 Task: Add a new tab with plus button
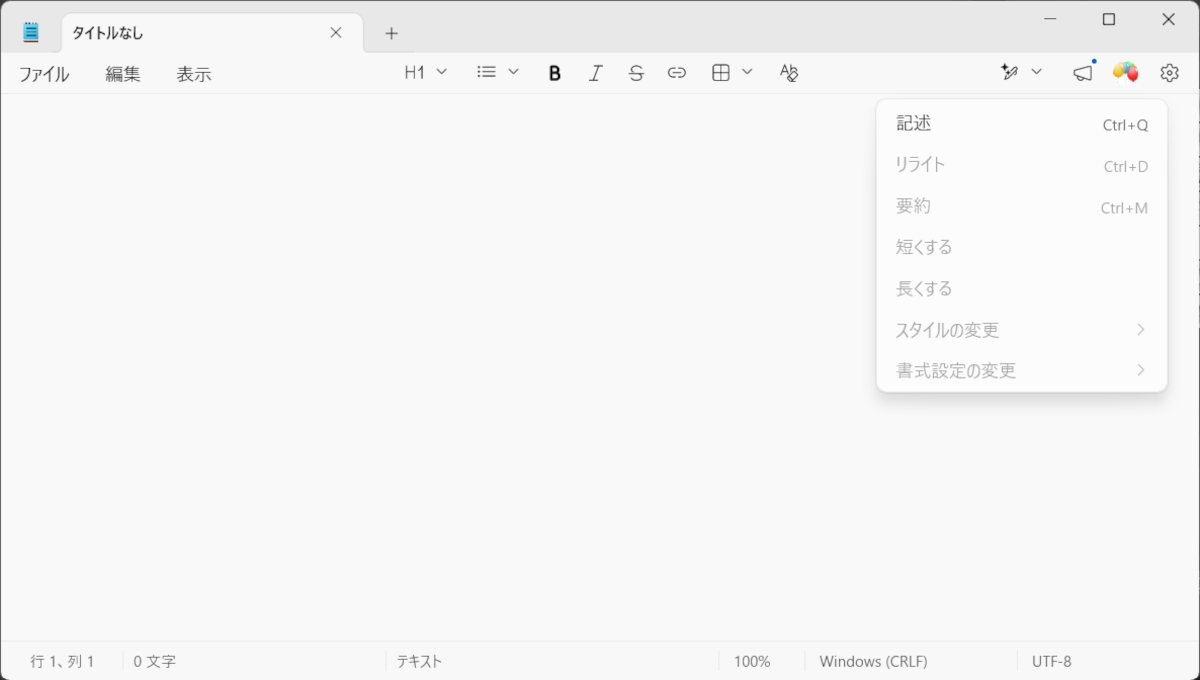coord(392,33)
